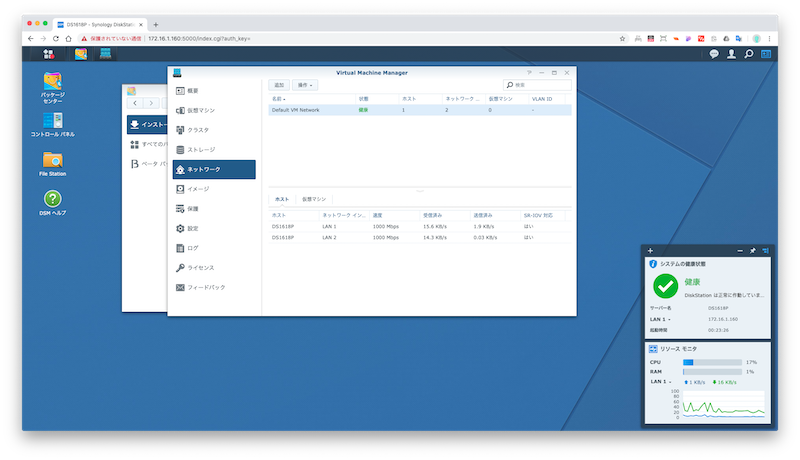The height and width of the screenshot is (460, 800).
Task: Click system health shield info icon
Action: (x=653, y=264)
